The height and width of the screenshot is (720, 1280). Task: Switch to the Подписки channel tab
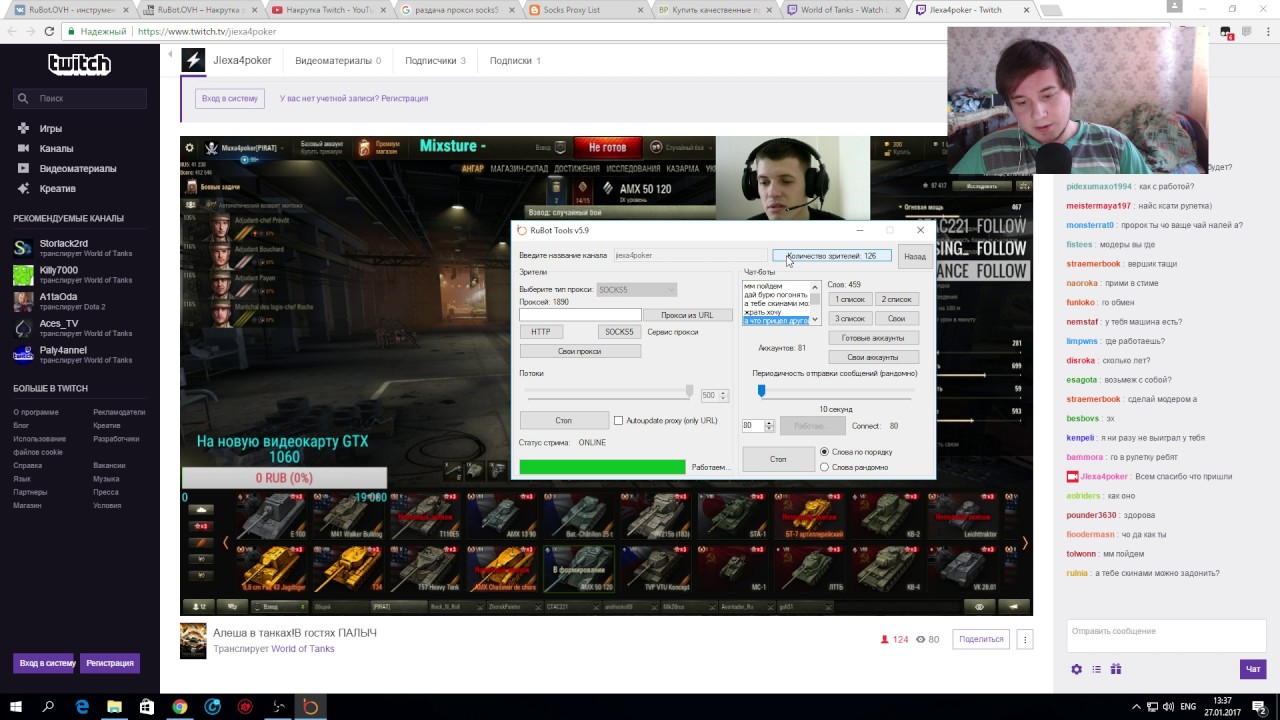(x=515, y=60)
